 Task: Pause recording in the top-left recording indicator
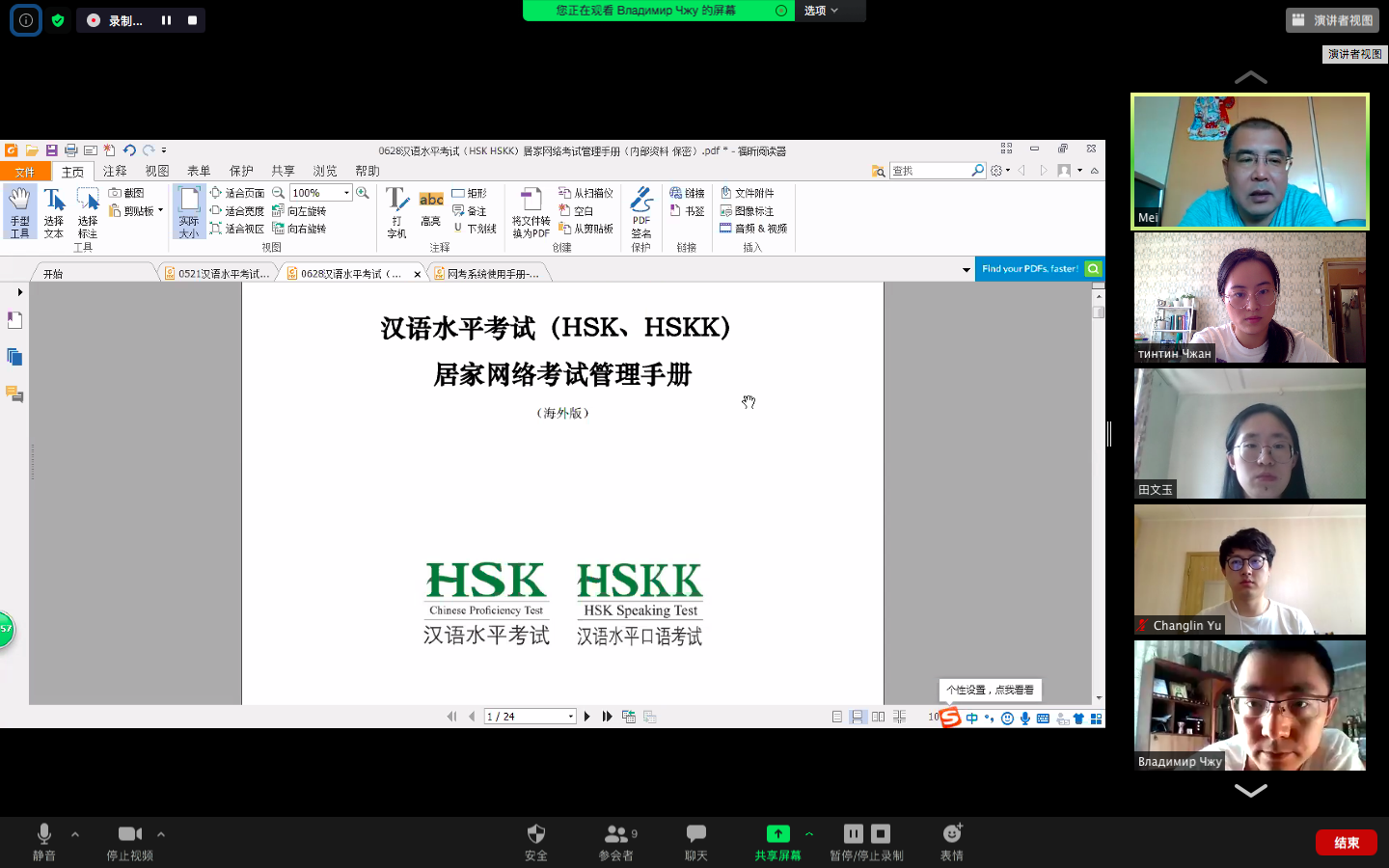(x=166, y=20)
